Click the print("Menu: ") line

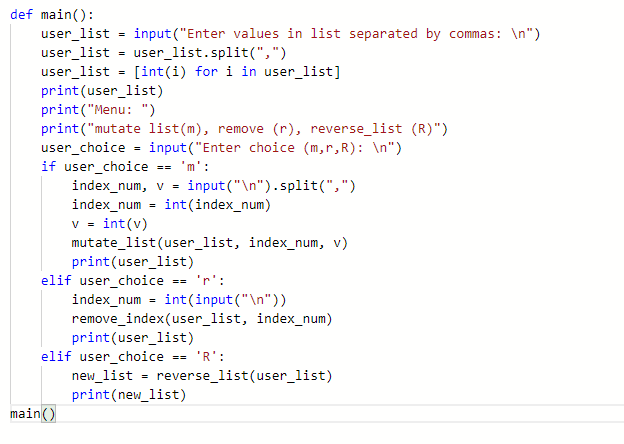pyautogui.click(x=98, y=110)
